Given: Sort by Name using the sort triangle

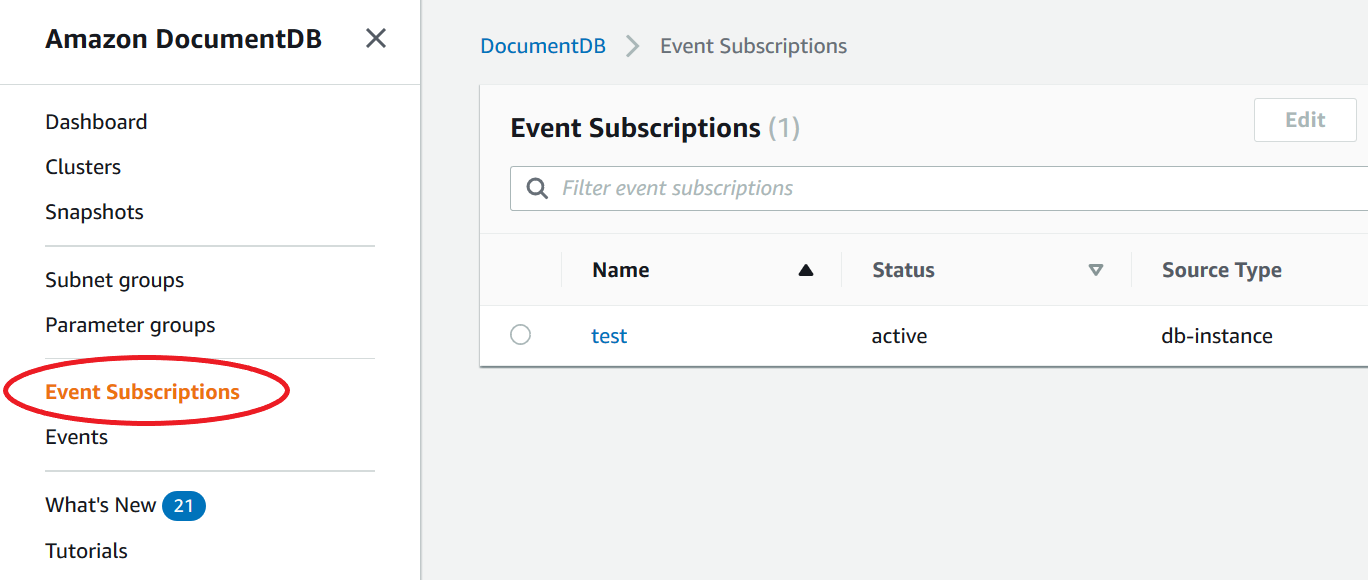Looking at the screenshot, I should [806, 269].
